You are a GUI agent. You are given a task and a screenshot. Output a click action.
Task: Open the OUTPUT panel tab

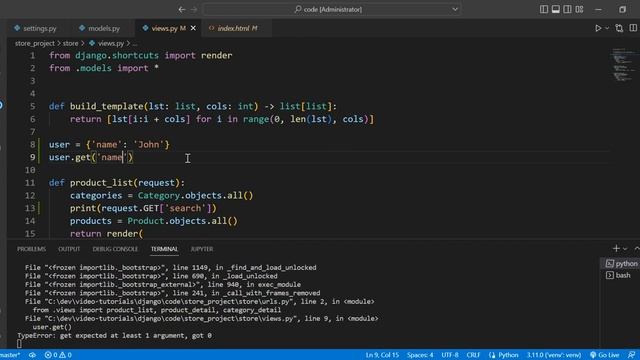(x=69, y=249)
